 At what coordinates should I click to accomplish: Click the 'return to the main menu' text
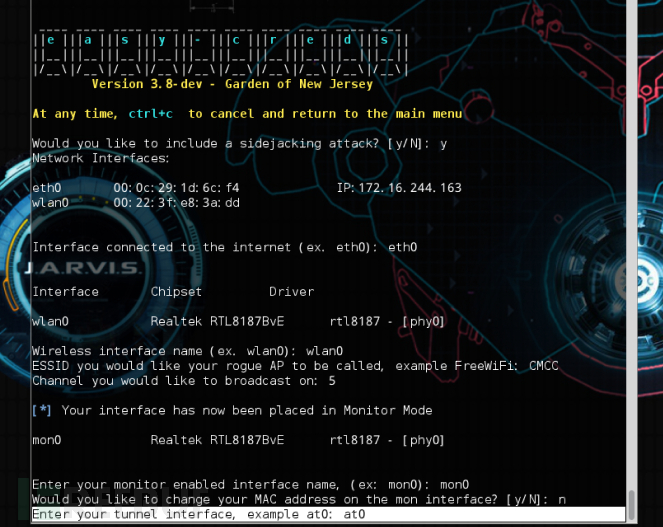coord(377,114)
